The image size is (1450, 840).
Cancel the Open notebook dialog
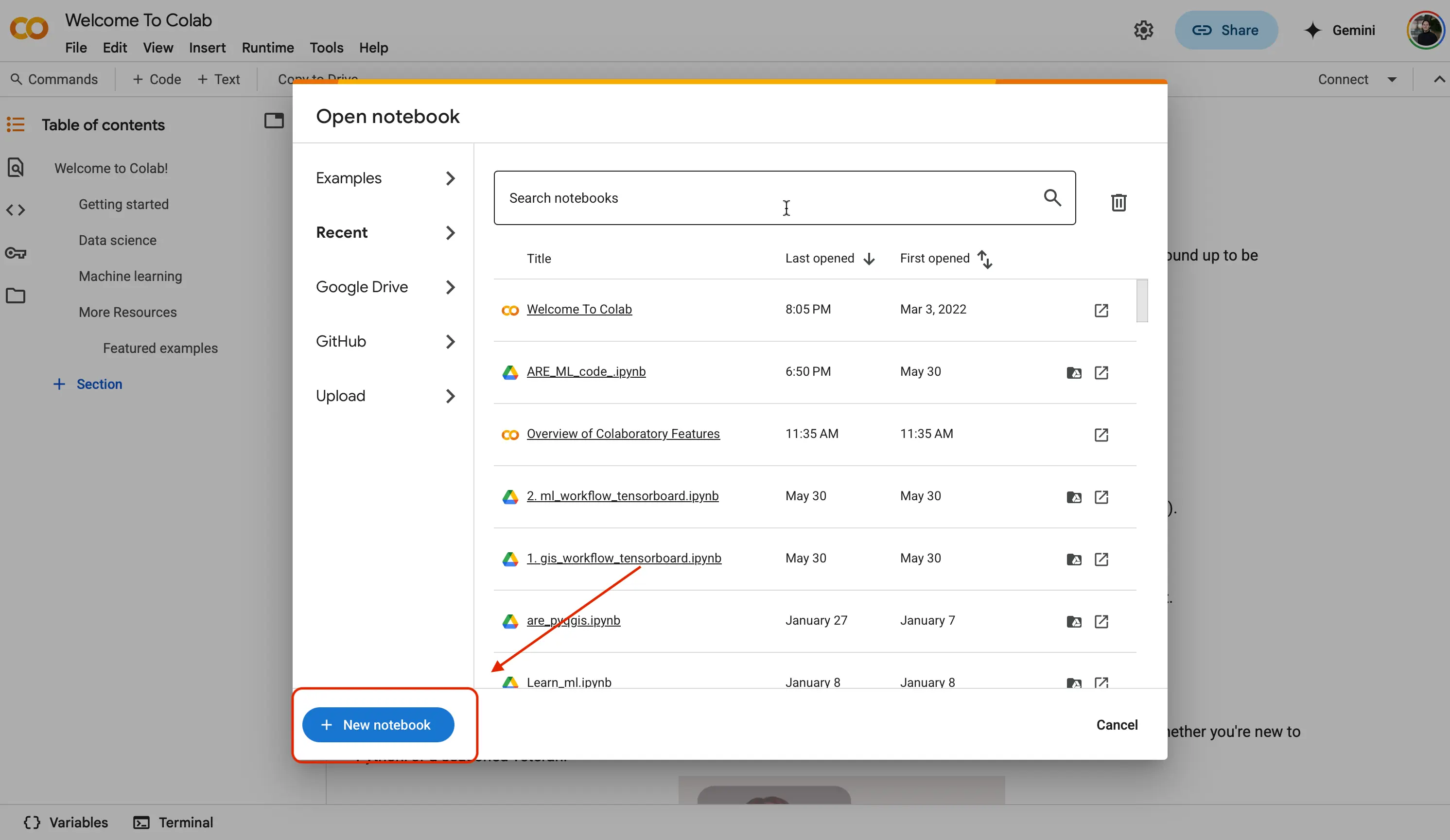coord(1117,725)
